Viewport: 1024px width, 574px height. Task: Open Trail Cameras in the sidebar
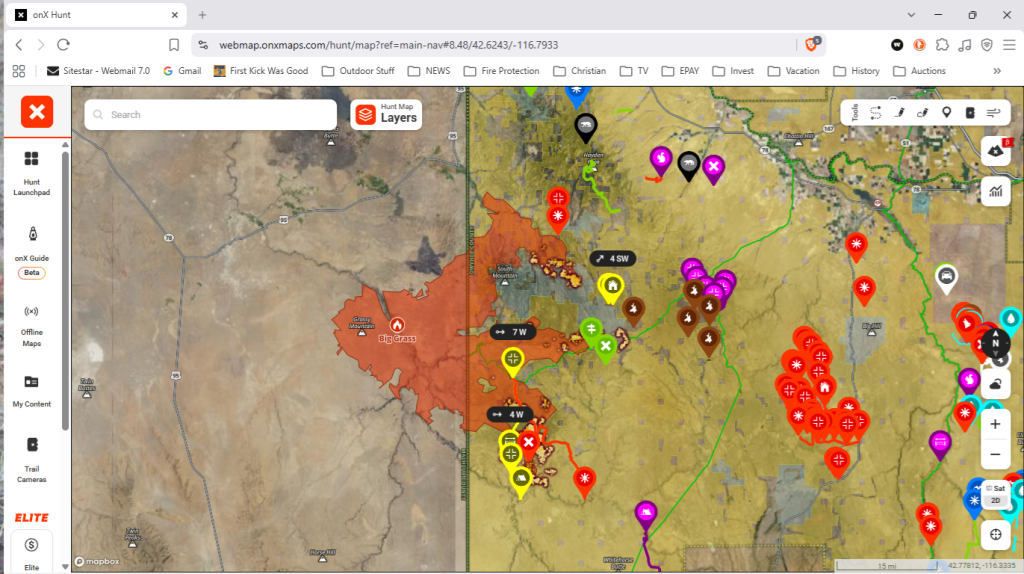point(31,460)
